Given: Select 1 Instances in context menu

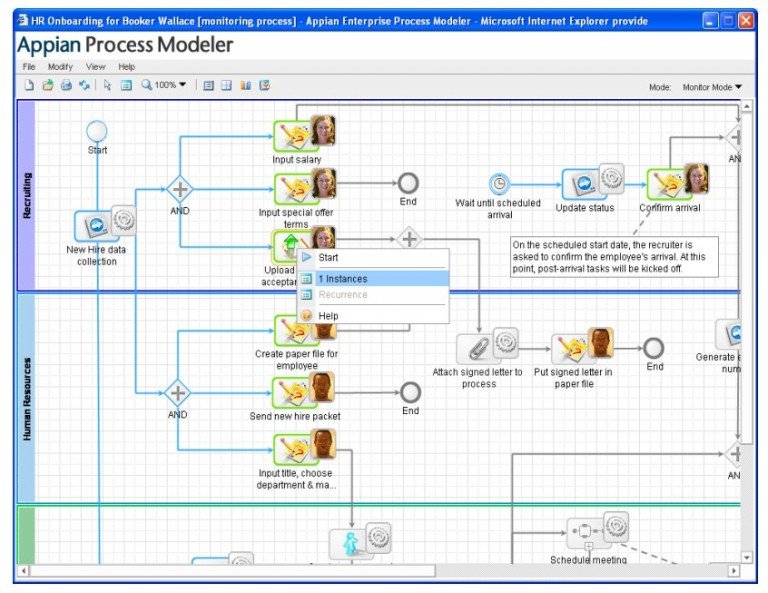Looking at the screenshot, I should 374,279.
